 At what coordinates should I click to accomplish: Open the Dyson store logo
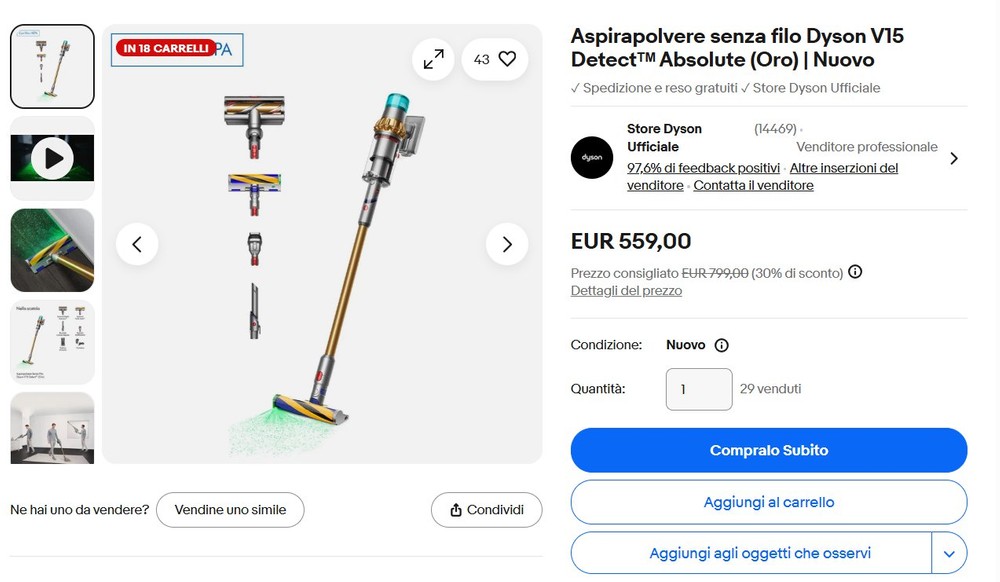tap(592, 157)
